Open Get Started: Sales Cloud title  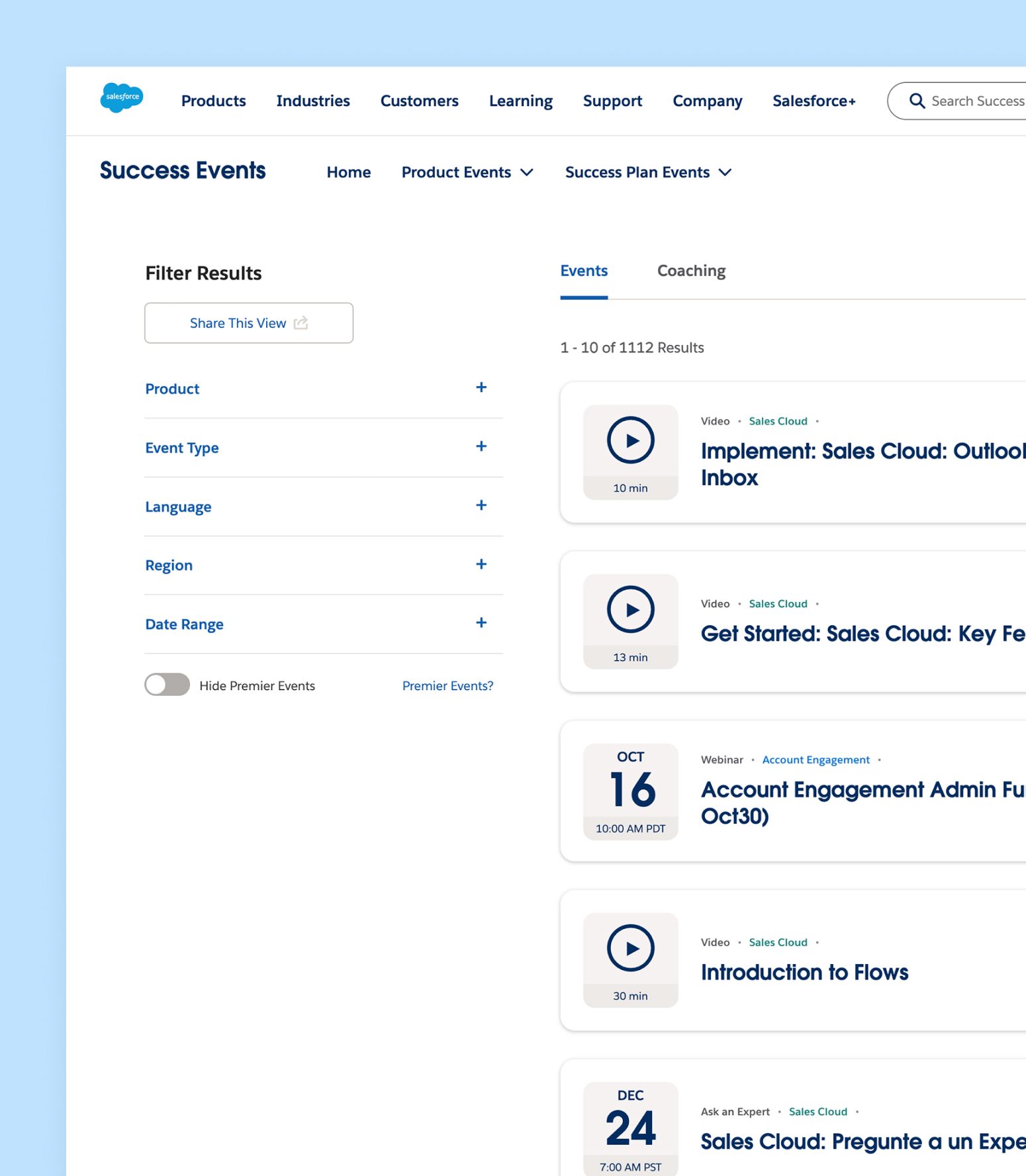(863, 634)
